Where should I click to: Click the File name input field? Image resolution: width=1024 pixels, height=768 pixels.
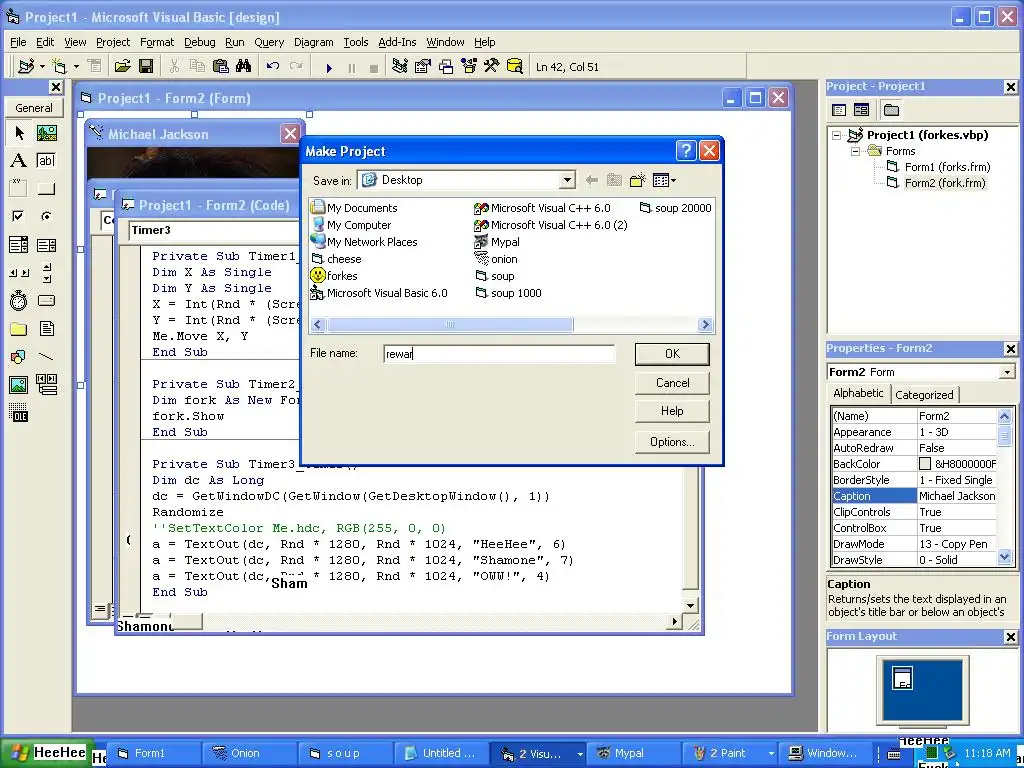(x=500, y=354)
